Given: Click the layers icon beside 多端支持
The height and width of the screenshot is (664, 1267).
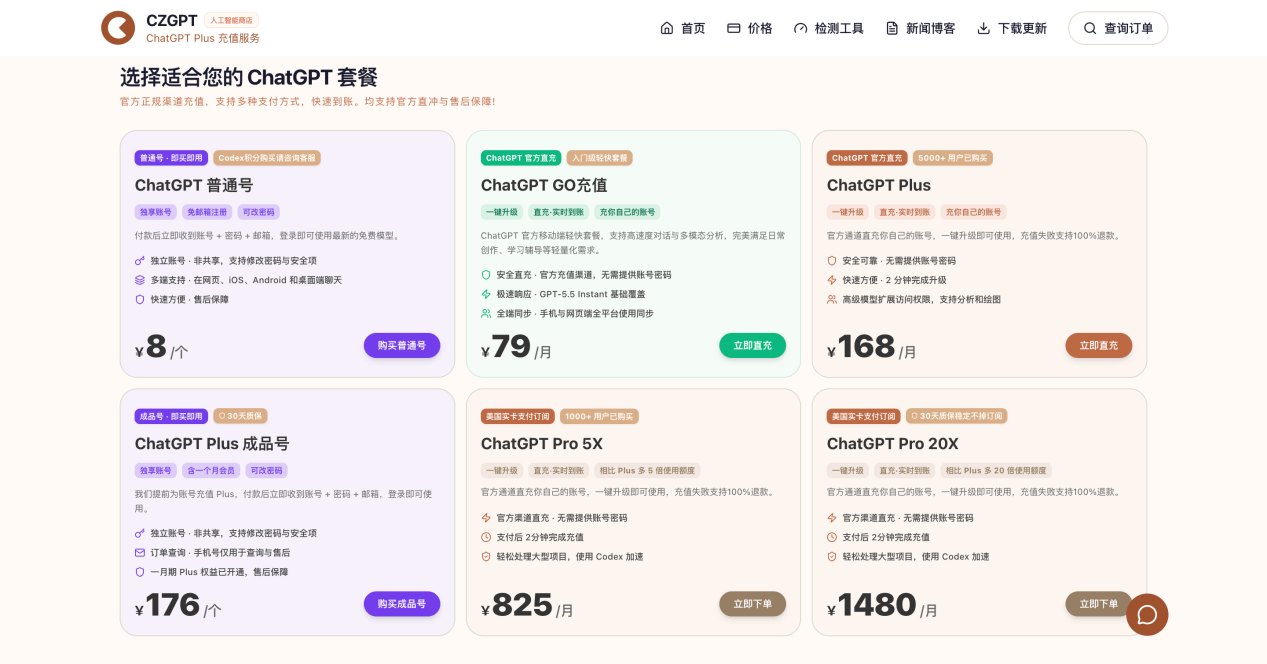Looking at the screenshot, I should (x=140, y=280).
